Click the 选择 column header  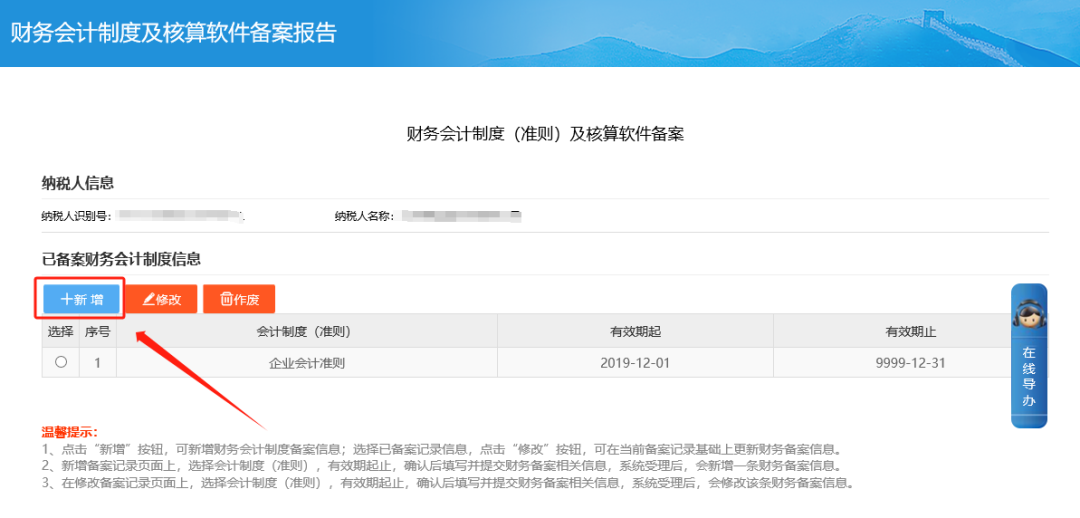point(61,332)
